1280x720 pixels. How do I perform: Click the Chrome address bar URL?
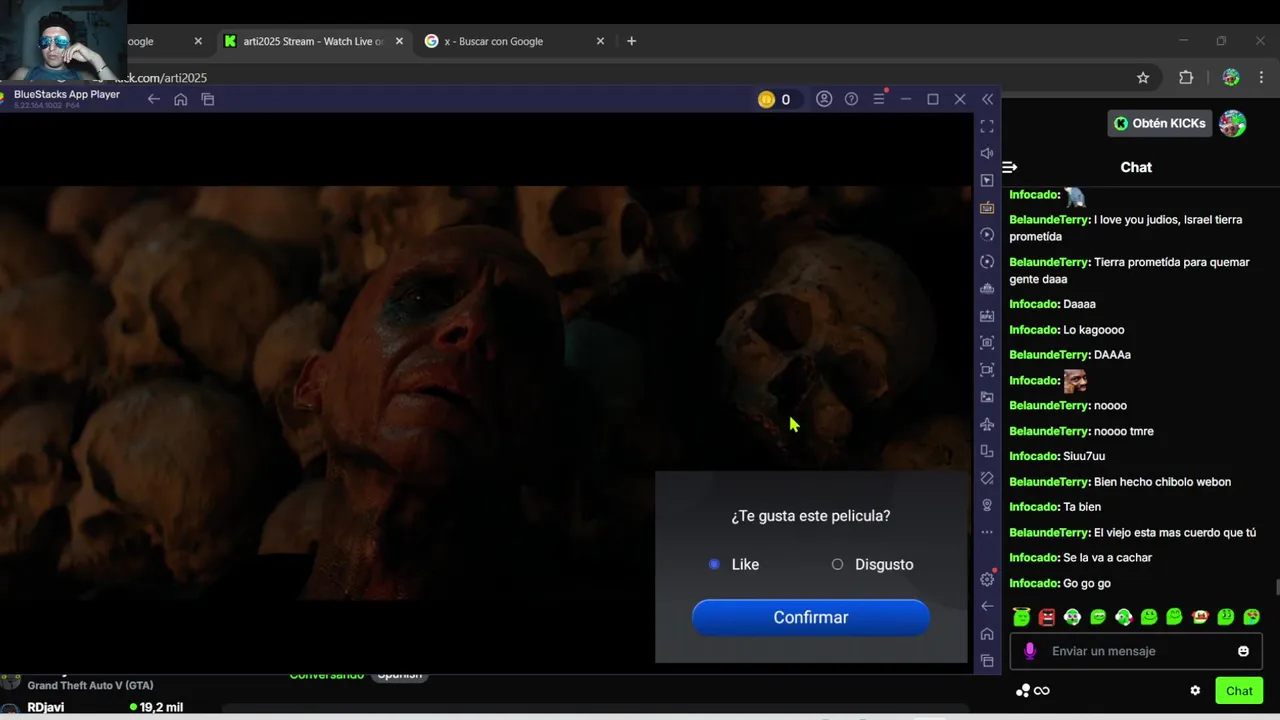coord(160,78)
